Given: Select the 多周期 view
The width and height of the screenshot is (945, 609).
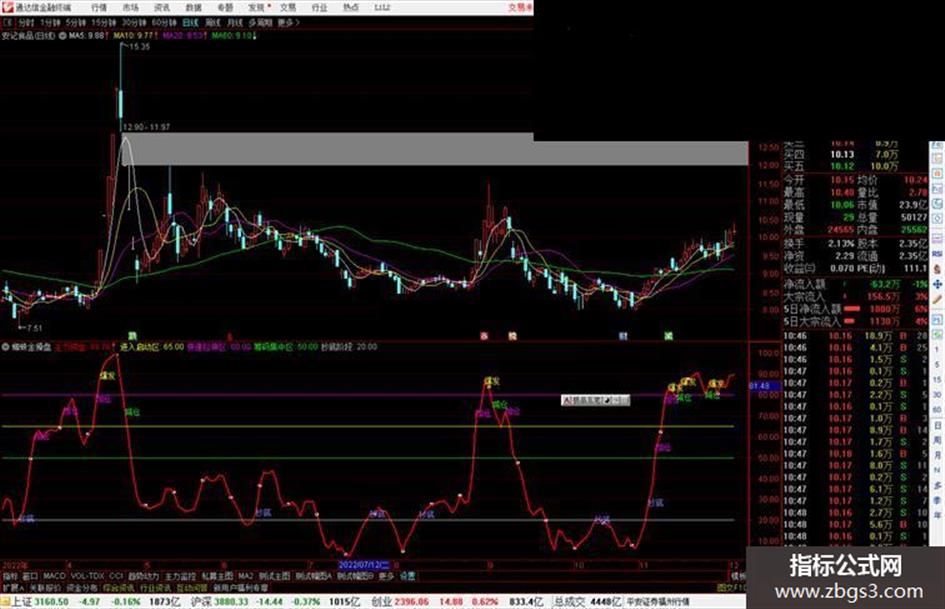Looking at the screenshot, I should point(260,22).
